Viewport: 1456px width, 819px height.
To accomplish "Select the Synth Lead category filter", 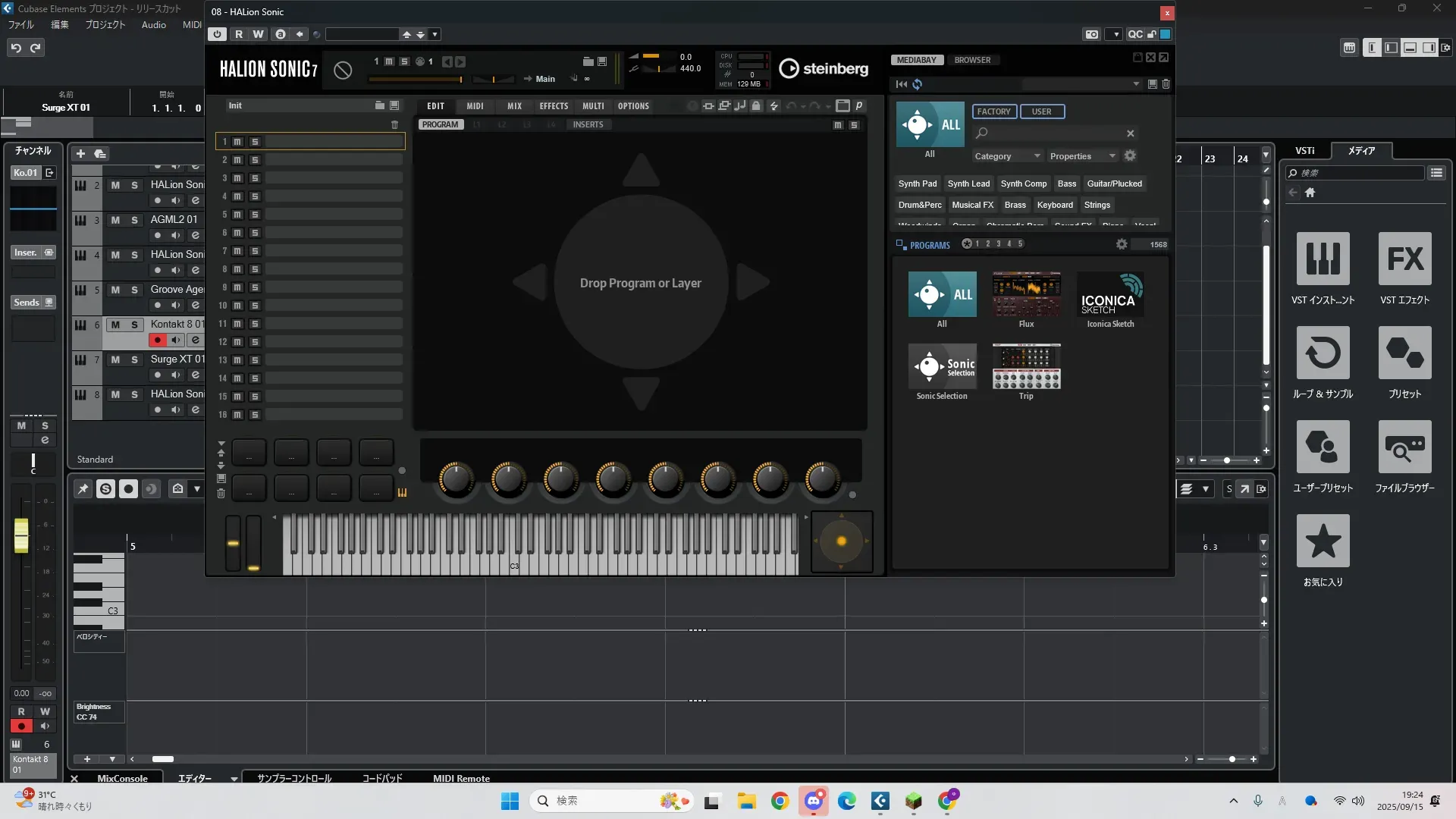I will pos(968,184).
